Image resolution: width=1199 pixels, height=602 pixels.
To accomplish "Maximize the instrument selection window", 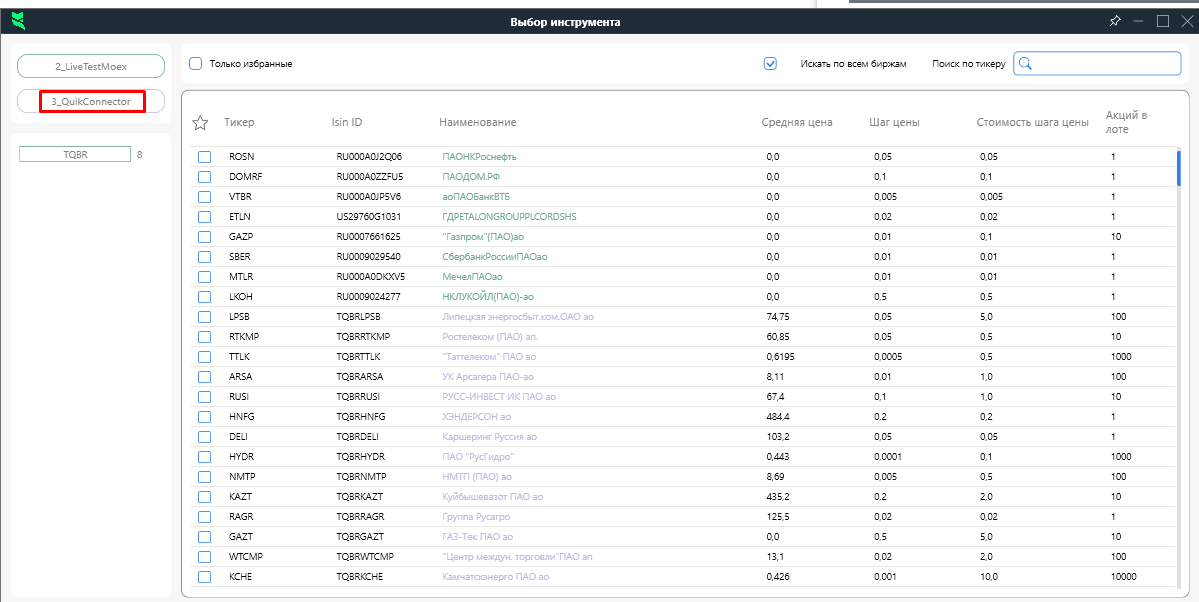I will click(x=1163, y=21).
